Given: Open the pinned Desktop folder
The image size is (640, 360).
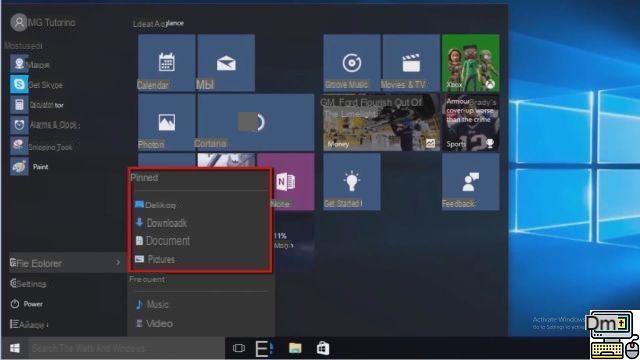Looking at the screenshot, I should (155, 205).
